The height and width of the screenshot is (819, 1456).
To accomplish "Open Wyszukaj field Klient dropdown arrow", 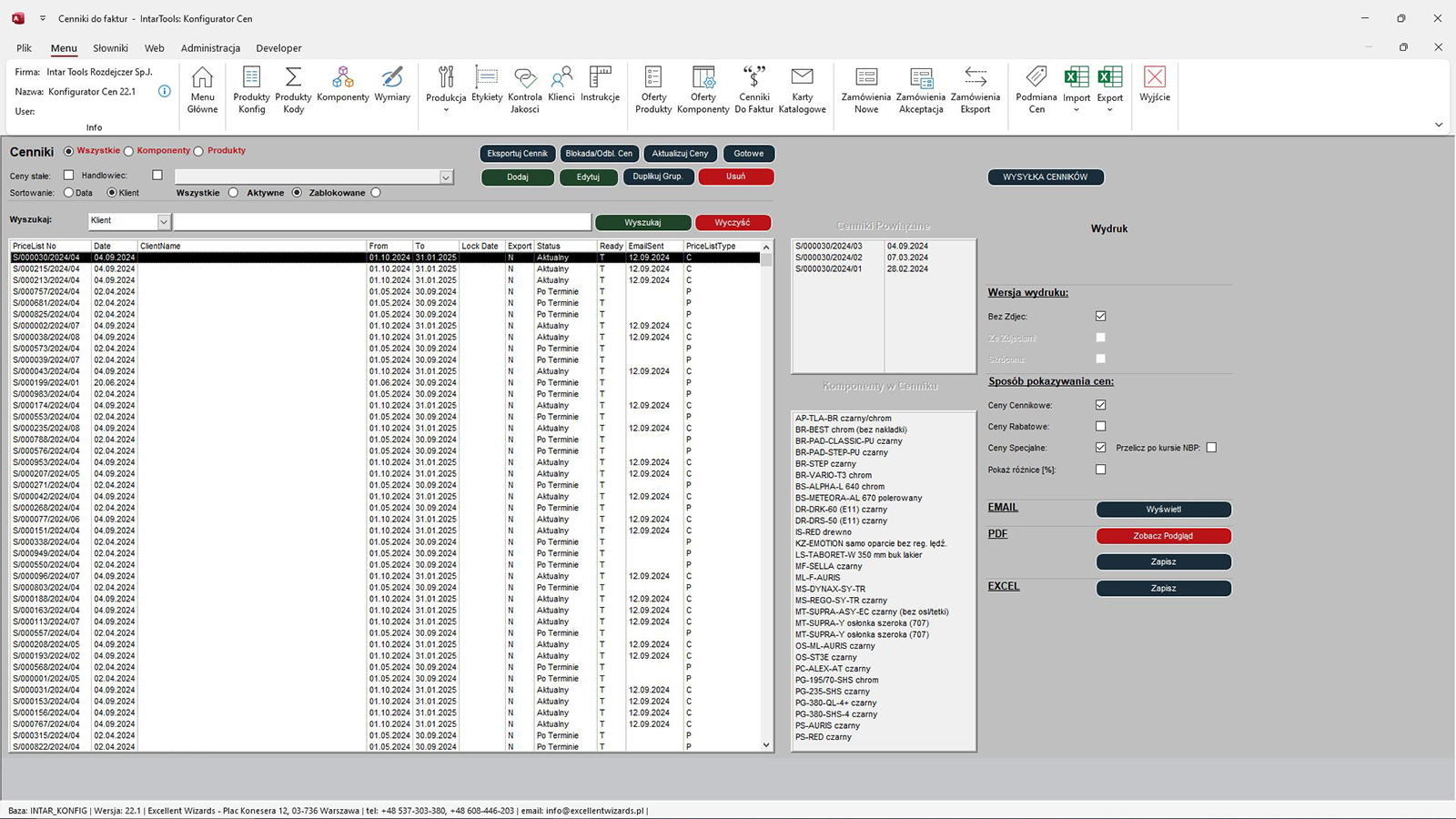I will pyautogui.click(x=164, y=221).
